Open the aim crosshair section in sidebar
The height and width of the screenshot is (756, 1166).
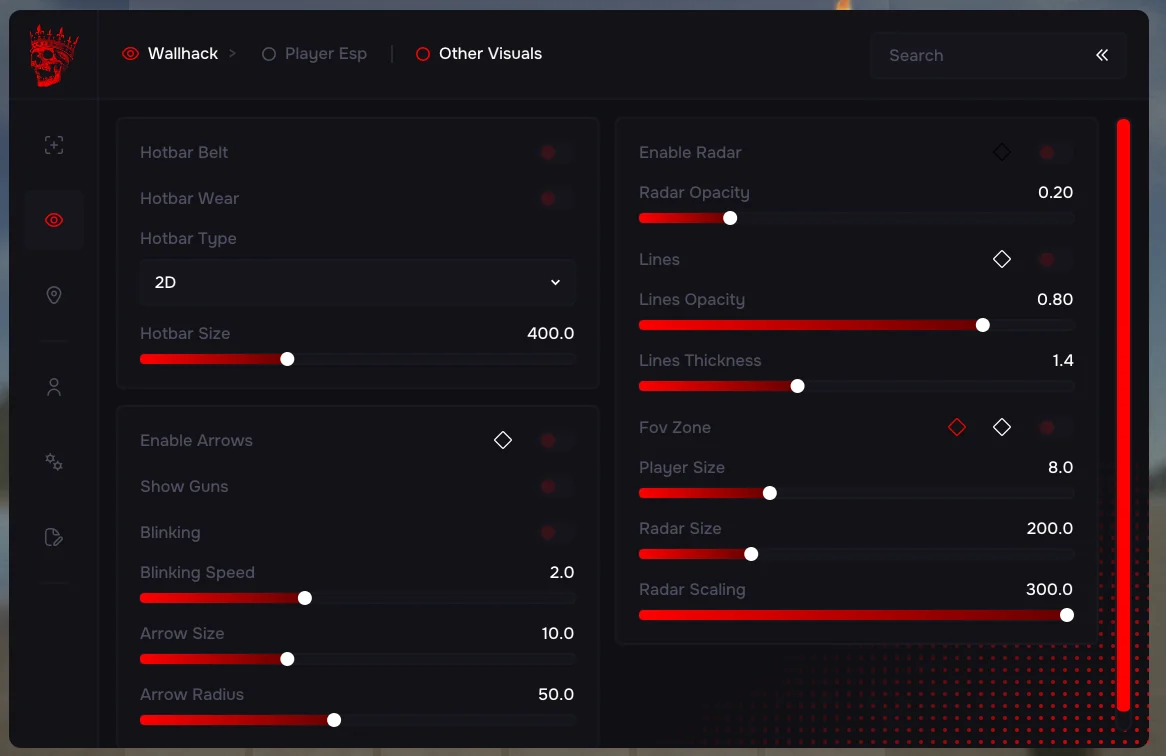tap(54, 145)
